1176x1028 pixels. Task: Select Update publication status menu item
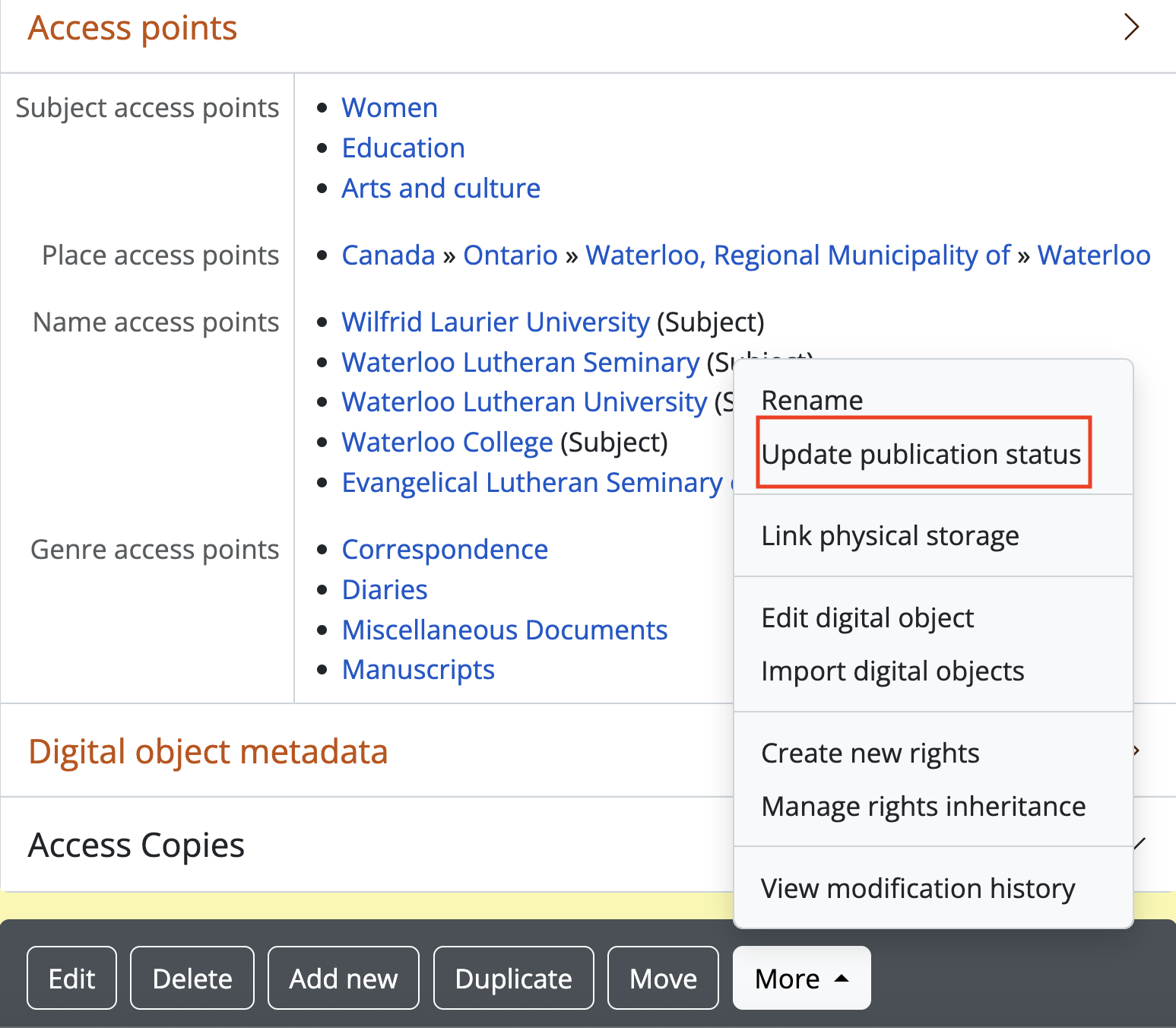pyautogui.click(x=921, y=454)
